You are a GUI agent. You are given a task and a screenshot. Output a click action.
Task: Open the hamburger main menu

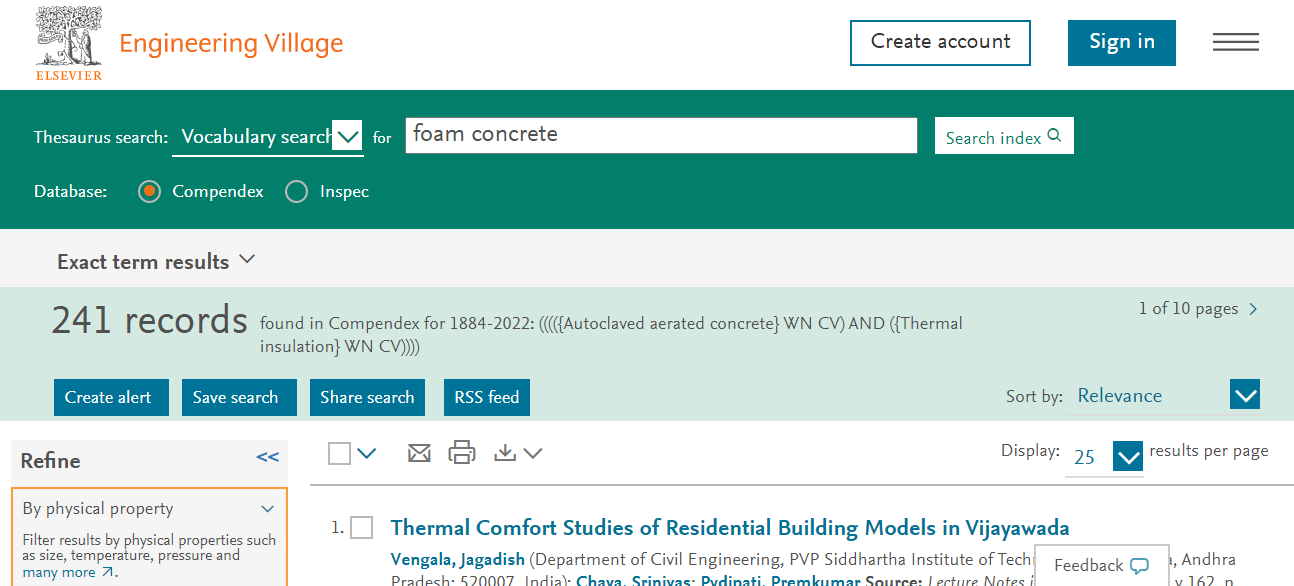pos(1235,42)
